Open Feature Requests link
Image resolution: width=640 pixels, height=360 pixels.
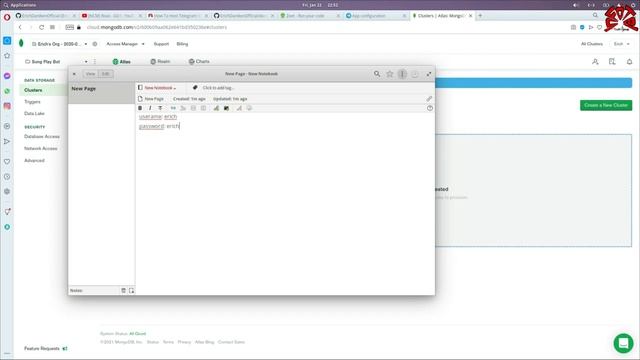pos(45,349)
